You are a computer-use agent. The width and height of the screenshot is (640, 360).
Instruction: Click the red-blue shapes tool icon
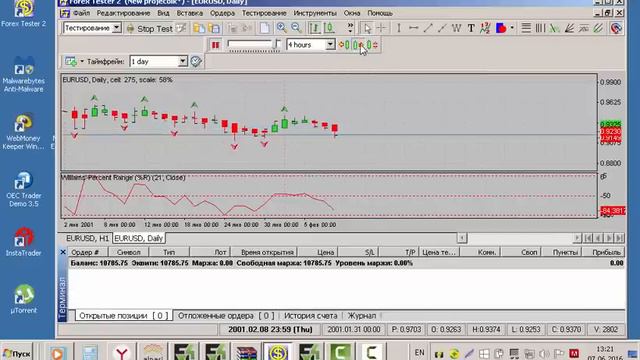coord(501,28)
